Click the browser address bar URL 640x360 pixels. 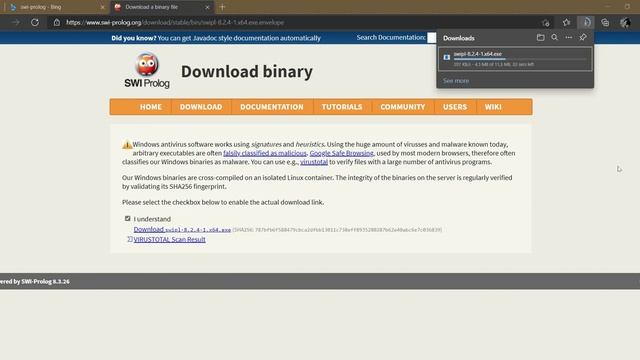tap(175, 22)
